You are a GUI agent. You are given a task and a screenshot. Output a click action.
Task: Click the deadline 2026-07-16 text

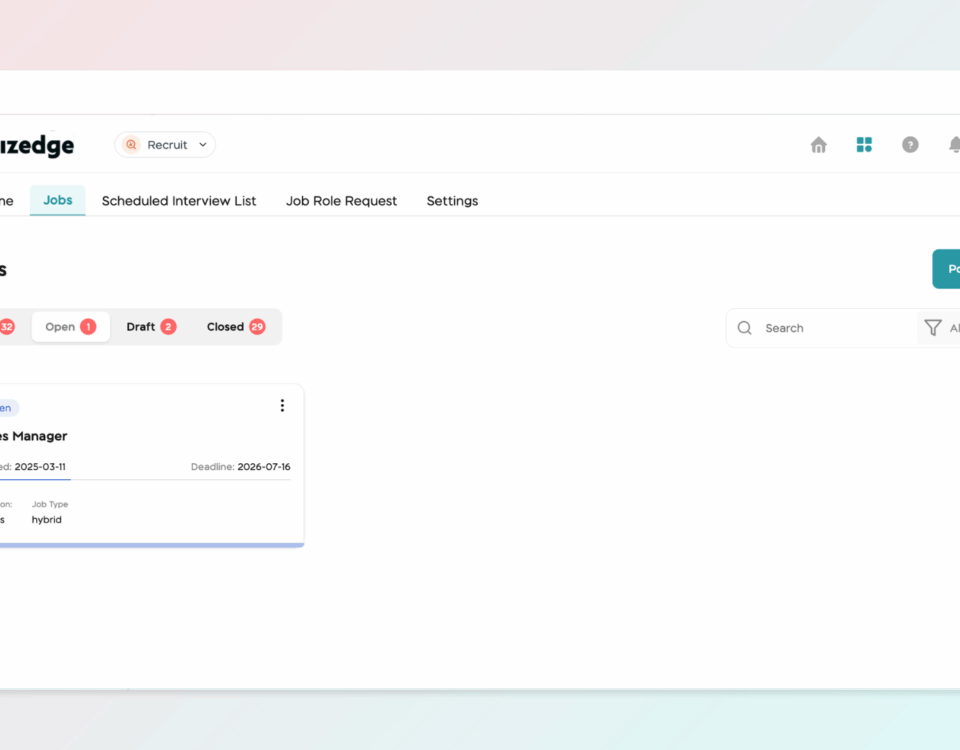click(264, 467)
